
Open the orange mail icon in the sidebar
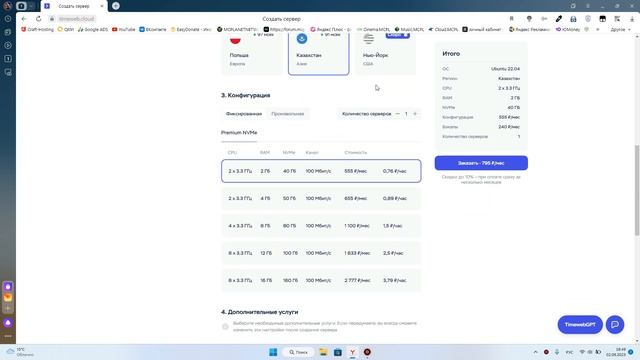point(8,298)
